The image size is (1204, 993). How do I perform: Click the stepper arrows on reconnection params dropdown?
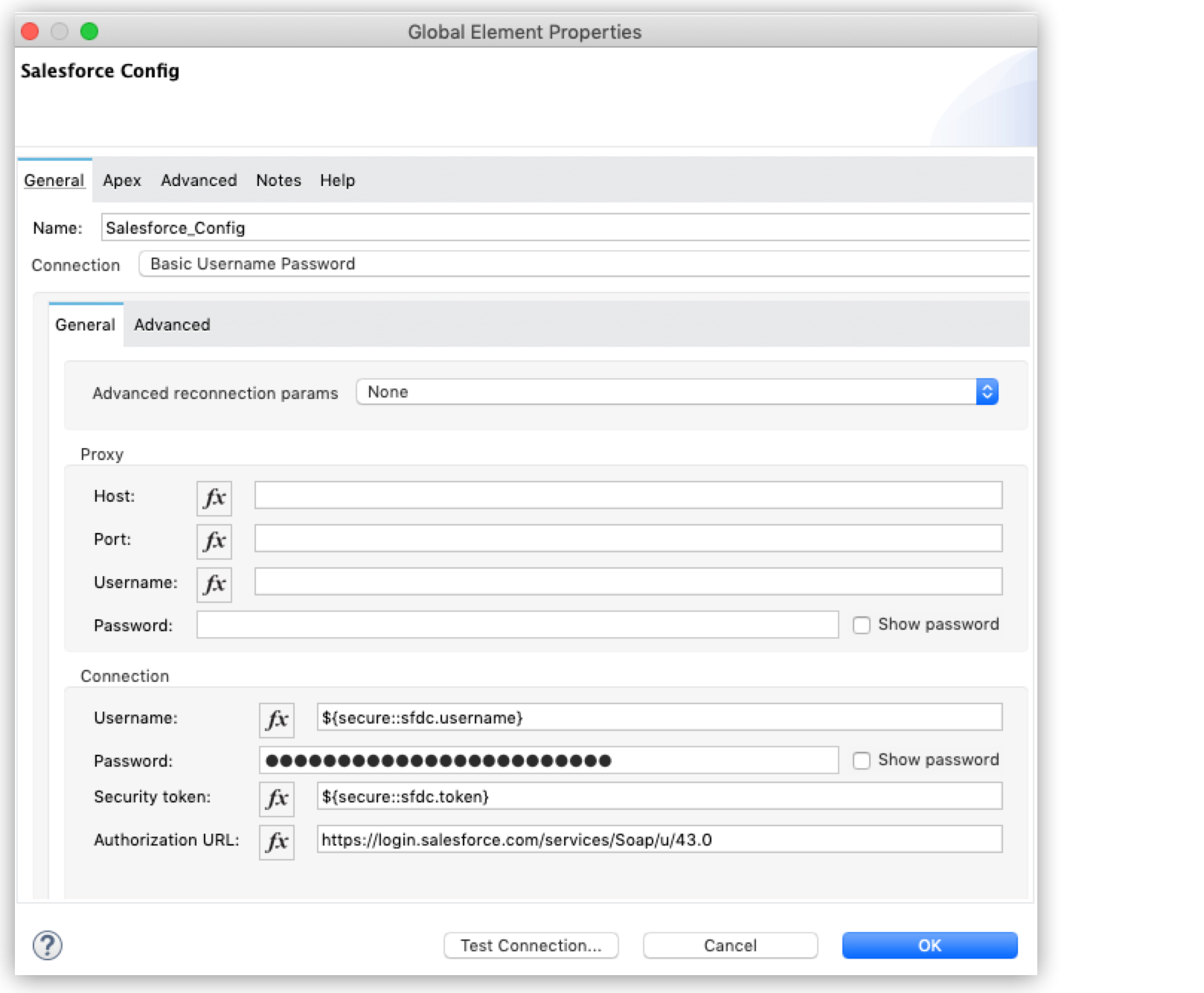pyautogui.click(x=987, y=392)
